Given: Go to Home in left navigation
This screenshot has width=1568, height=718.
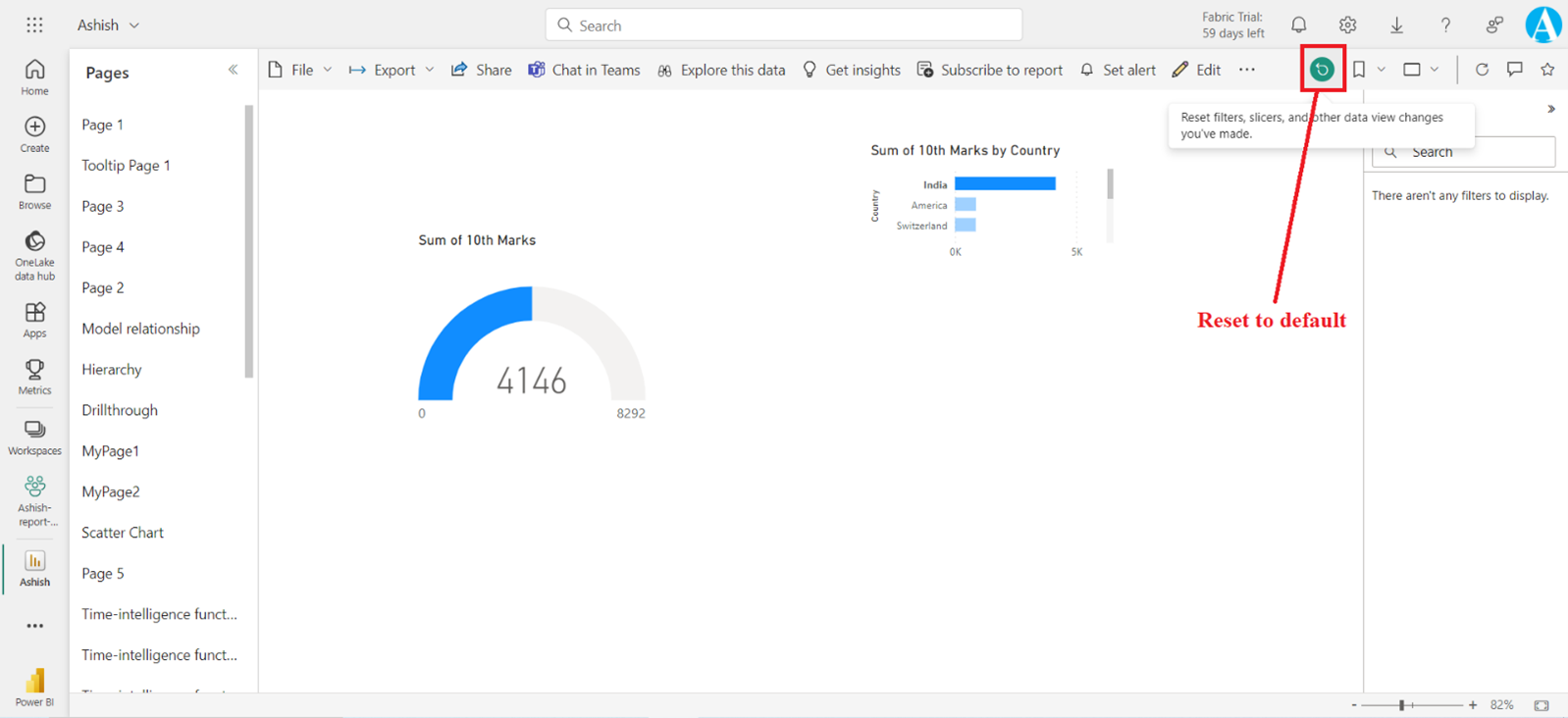Looking at the screenshot, I should coord(34,77).
